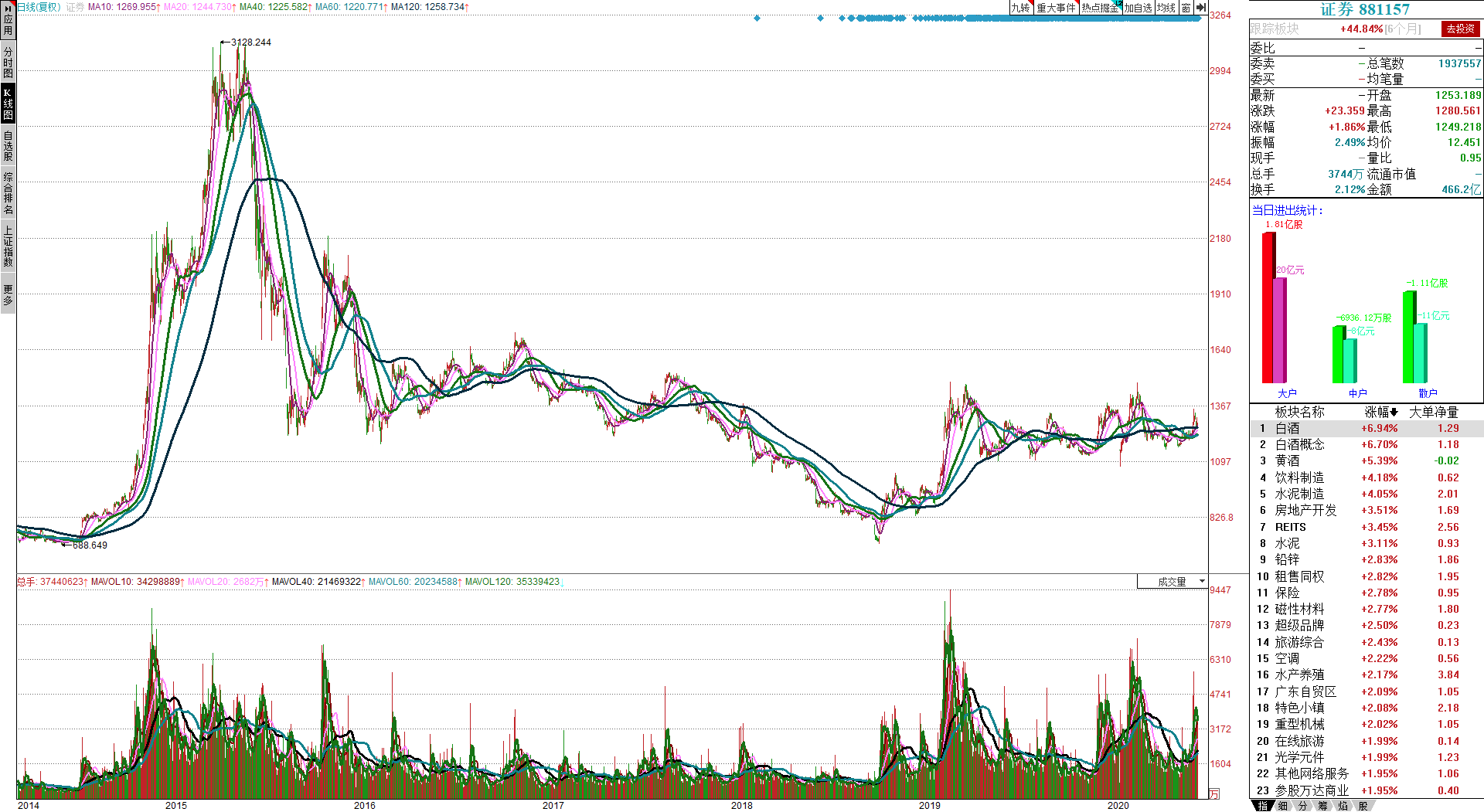Viewport: 1484px width, 812px height.
Task: Select the 水产养殖 sector row
Action: (1367, 674)
